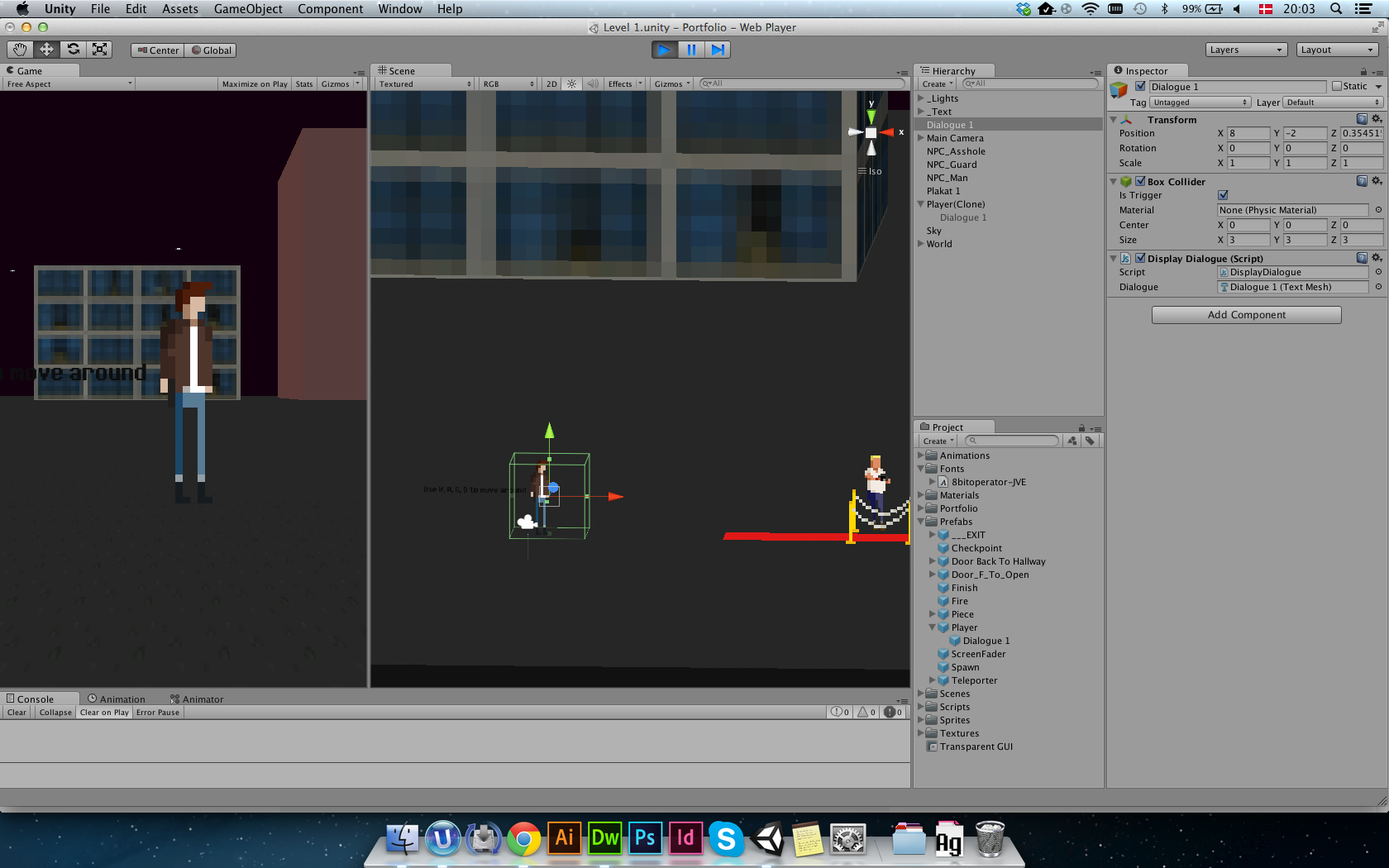Open the Layout dropdown

point(1337,50)
